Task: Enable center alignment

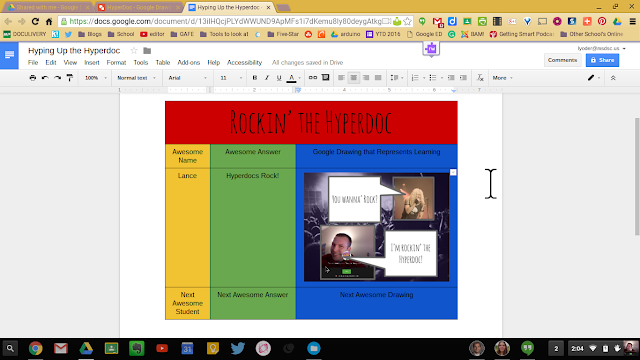Action: (353, 78)
